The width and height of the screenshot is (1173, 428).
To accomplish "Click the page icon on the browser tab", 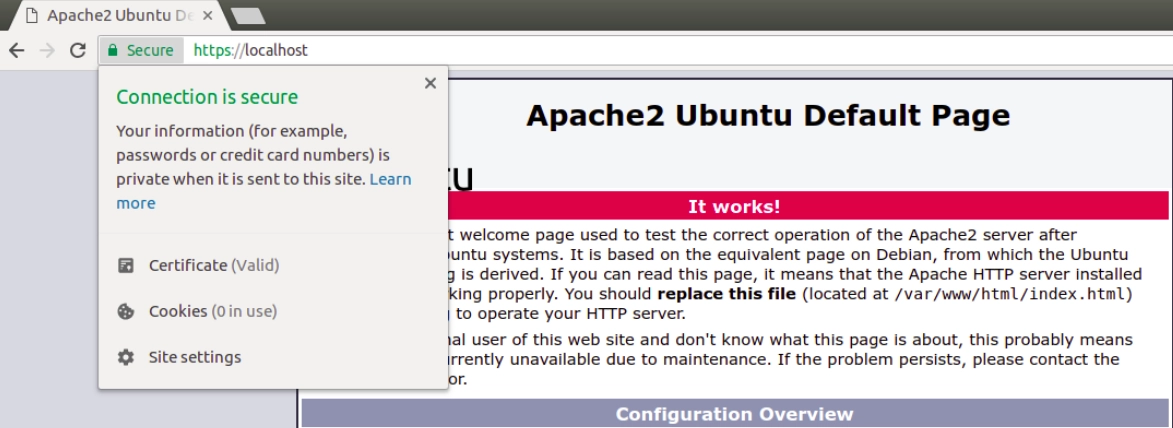I will tap(31, 15).
